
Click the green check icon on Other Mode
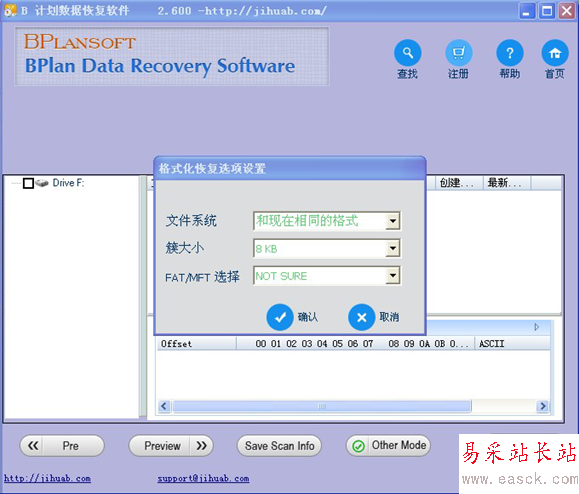358,446
